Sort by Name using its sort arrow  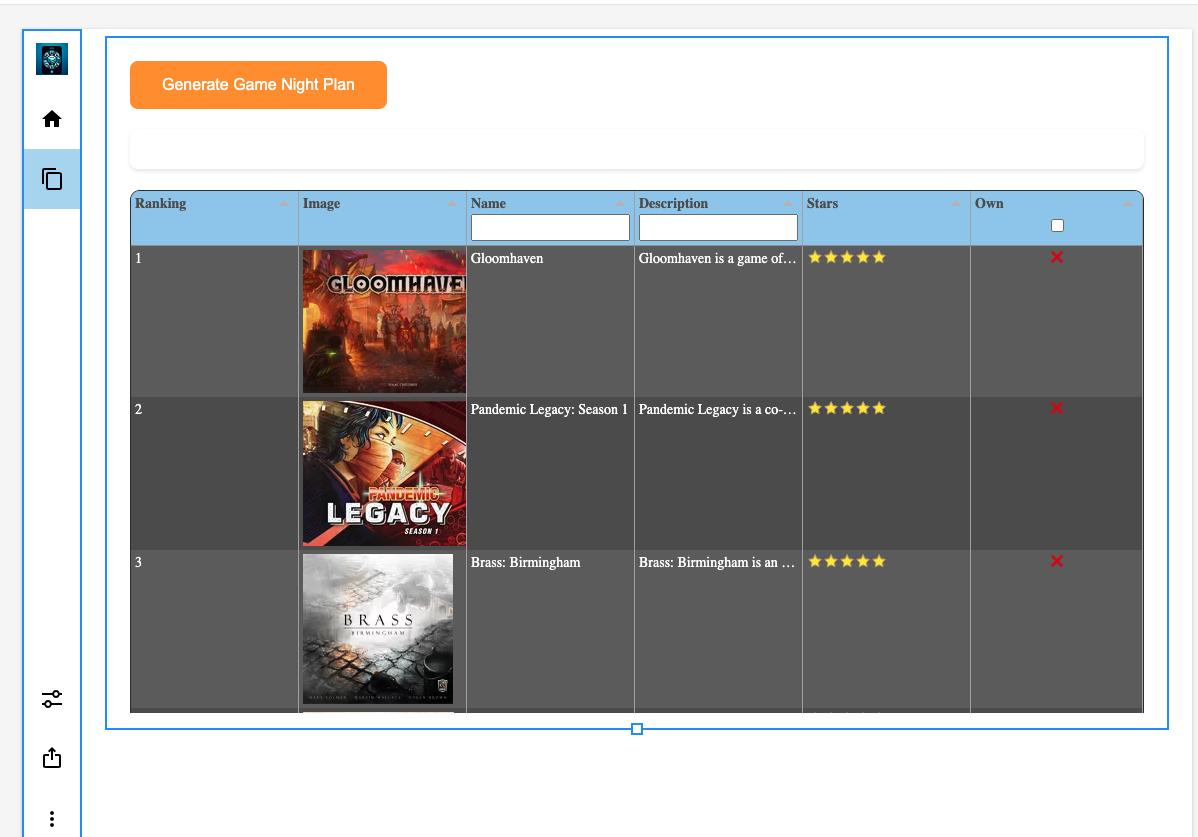(x=620, y=204)
